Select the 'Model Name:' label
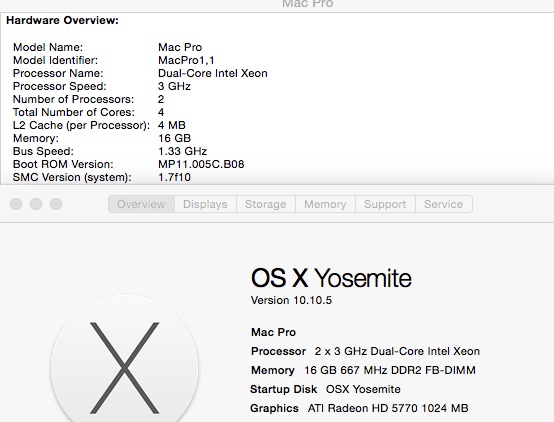 click(48, 47)
